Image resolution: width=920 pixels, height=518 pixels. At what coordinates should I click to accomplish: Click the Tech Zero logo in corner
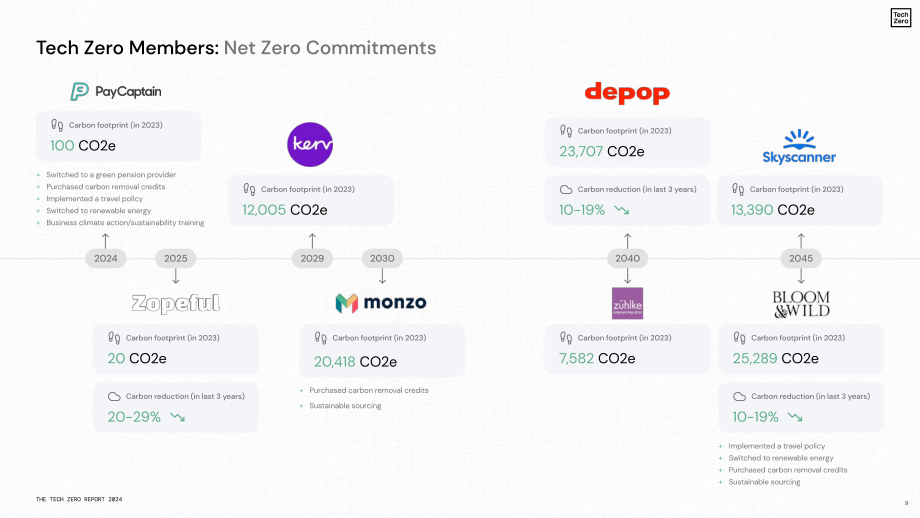[x=901, y=18]
